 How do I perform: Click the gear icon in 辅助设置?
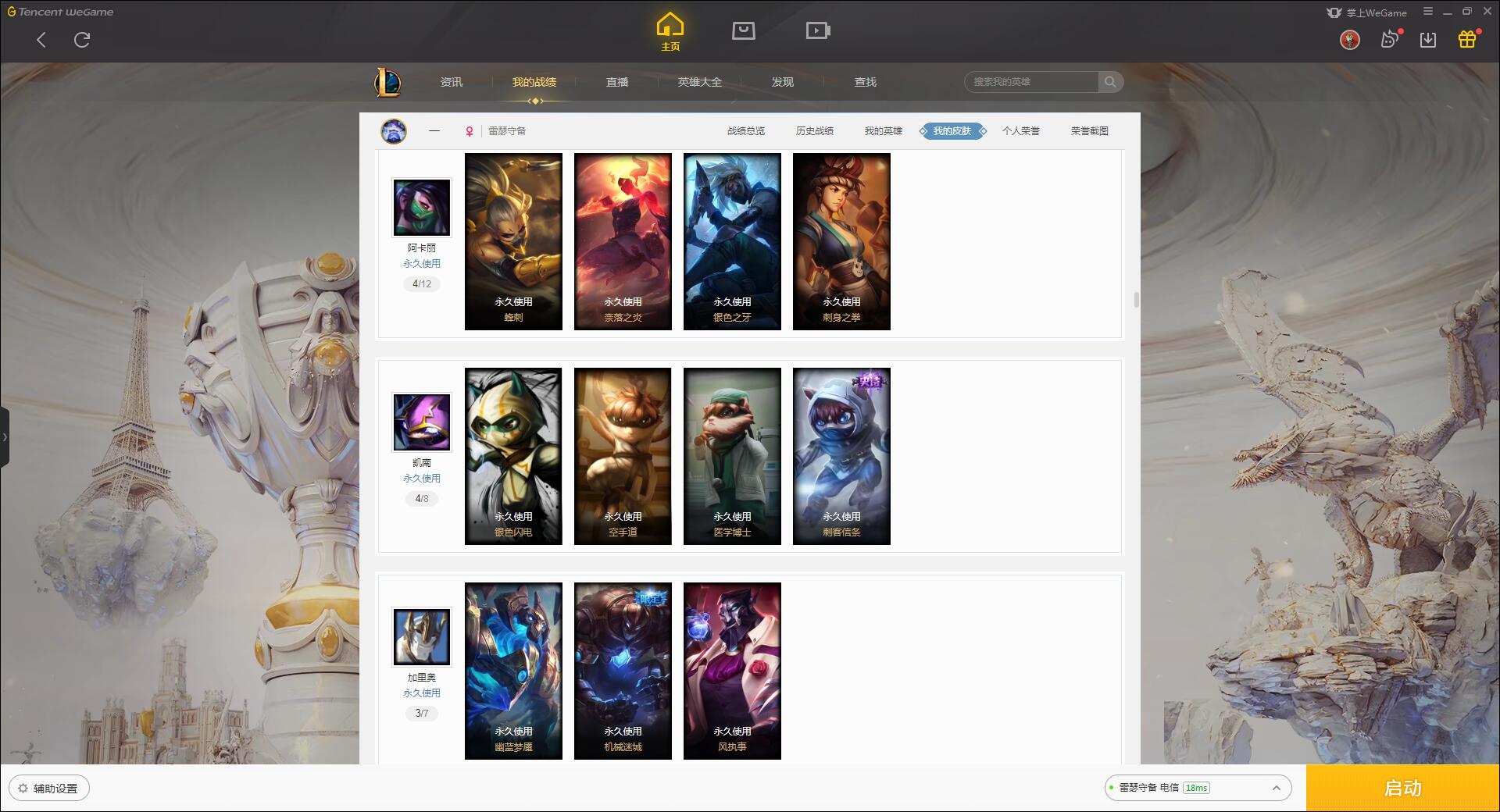point(23,789)
